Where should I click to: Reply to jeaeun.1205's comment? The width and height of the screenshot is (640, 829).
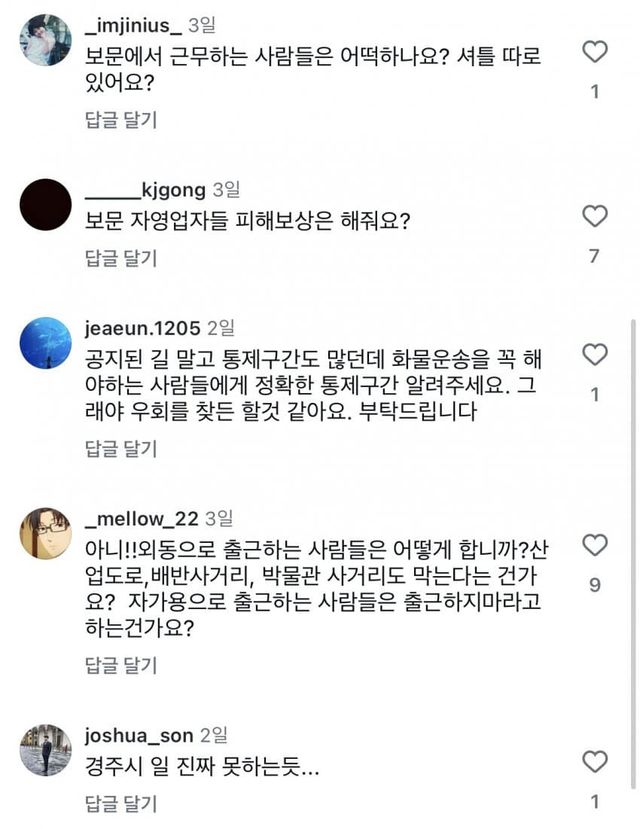(x=121, y=448)
